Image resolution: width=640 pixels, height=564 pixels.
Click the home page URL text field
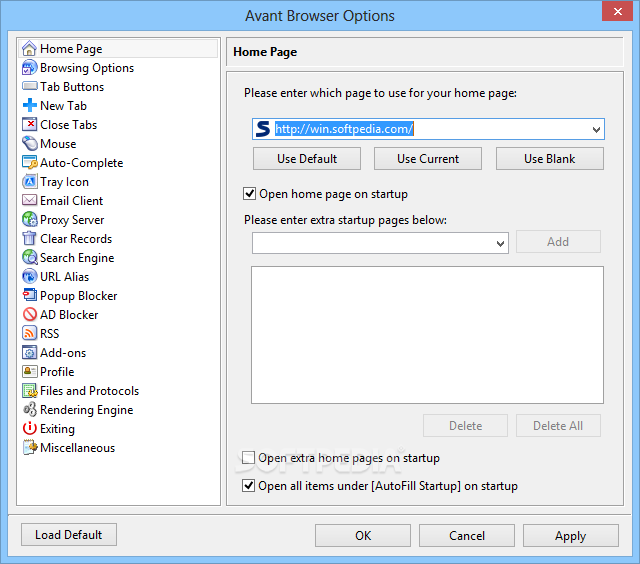[428, 129]
